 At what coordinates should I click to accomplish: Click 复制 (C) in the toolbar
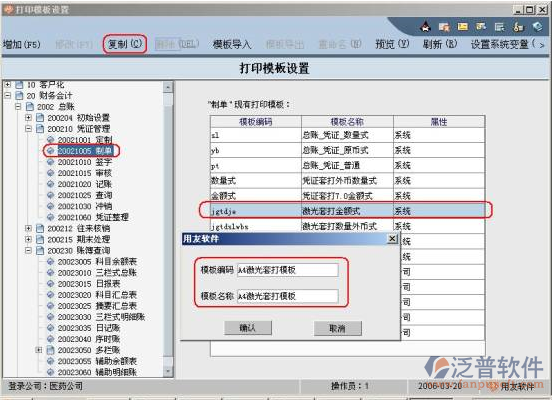tap(125, 44)
